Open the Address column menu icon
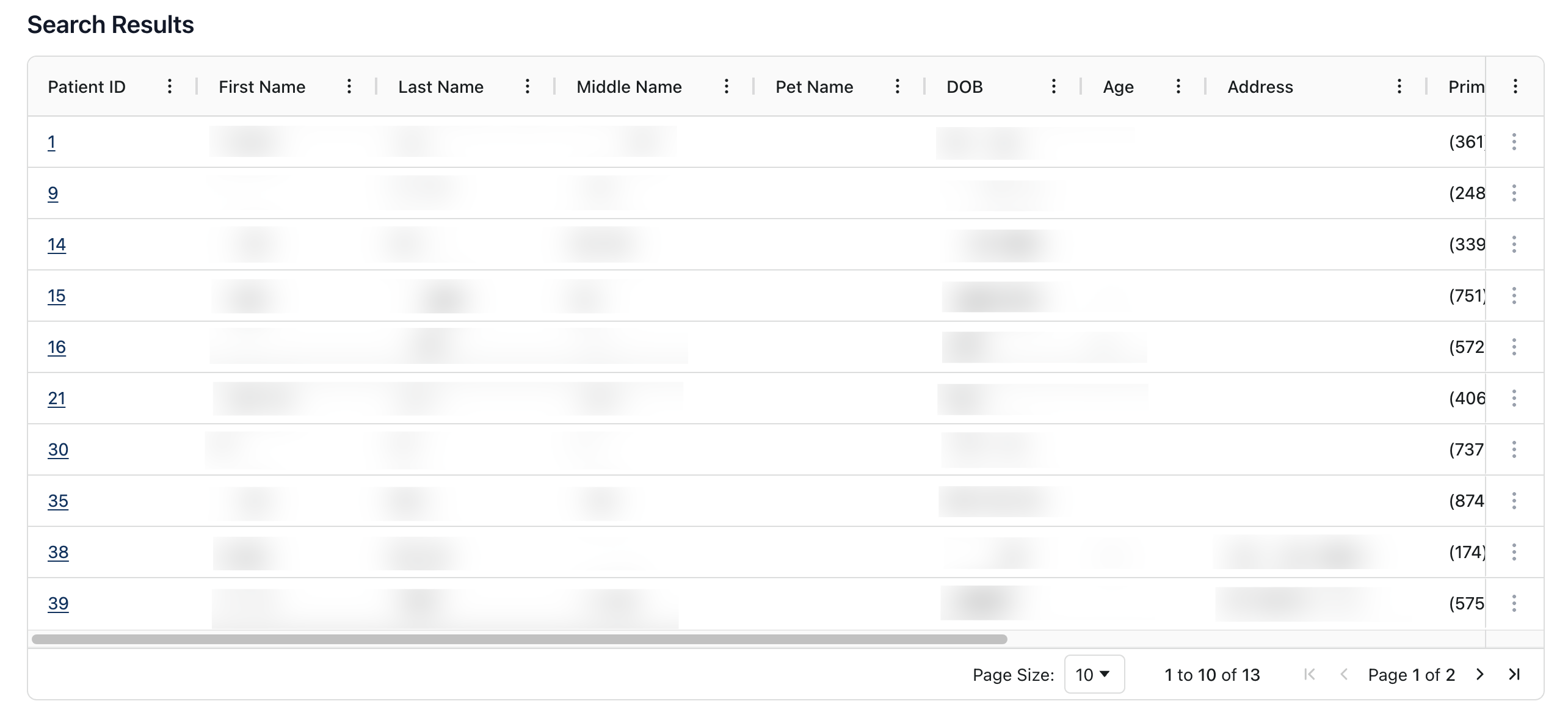This screenshot has height=726, width=1568. coord(1399,87)
